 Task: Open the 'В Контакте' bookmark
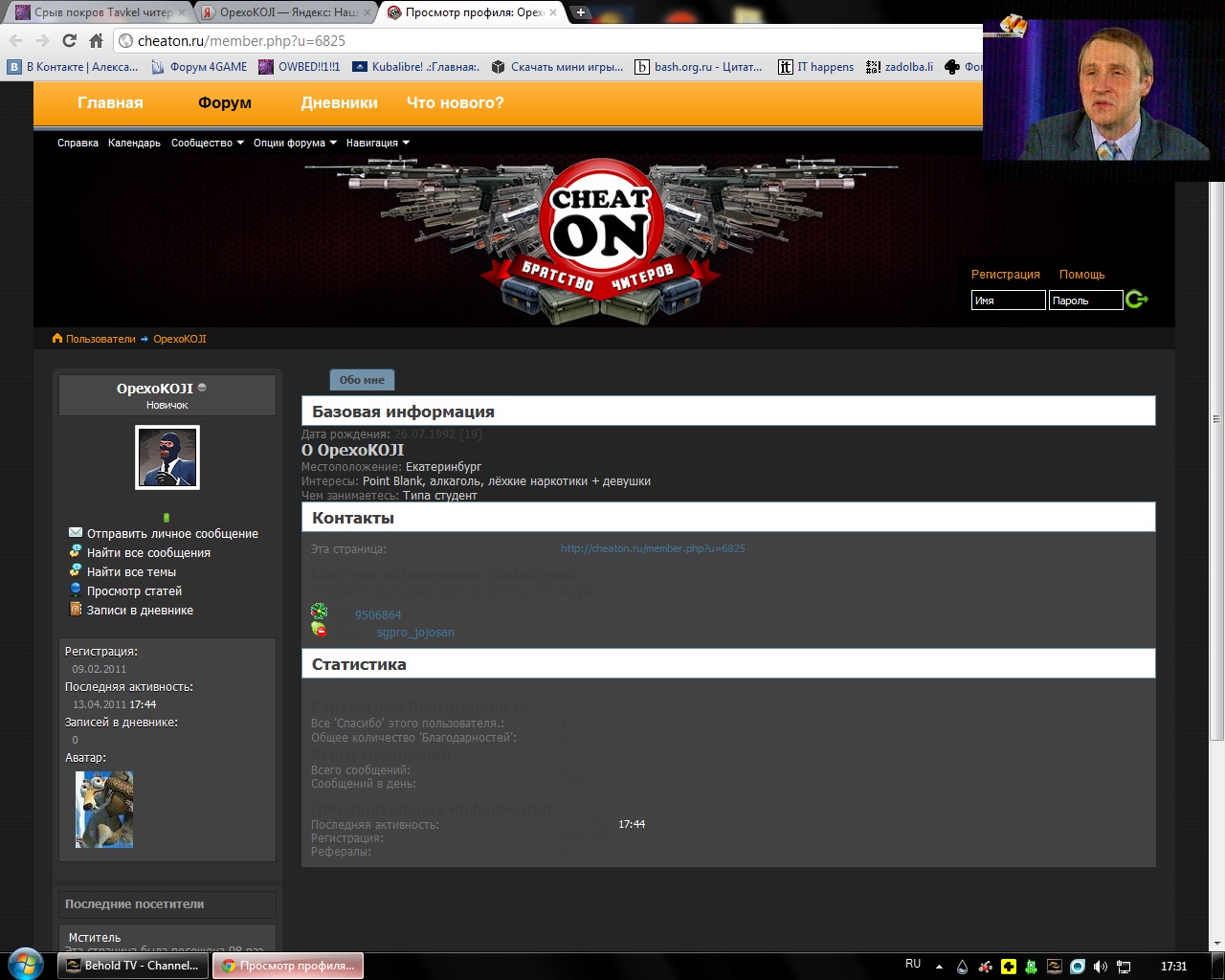pyautogui.click(x=74, y=67)
